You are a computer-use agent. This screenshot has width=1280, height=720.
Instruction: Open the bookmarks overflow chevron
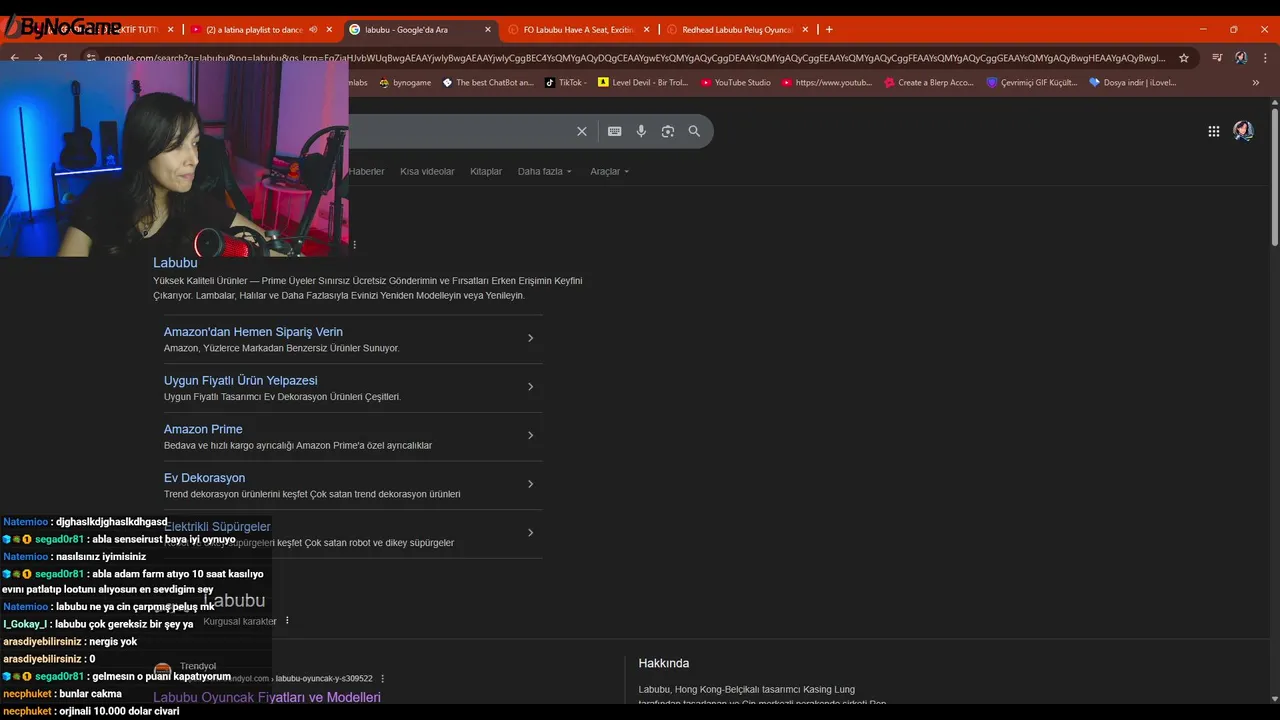point(1255,83)
